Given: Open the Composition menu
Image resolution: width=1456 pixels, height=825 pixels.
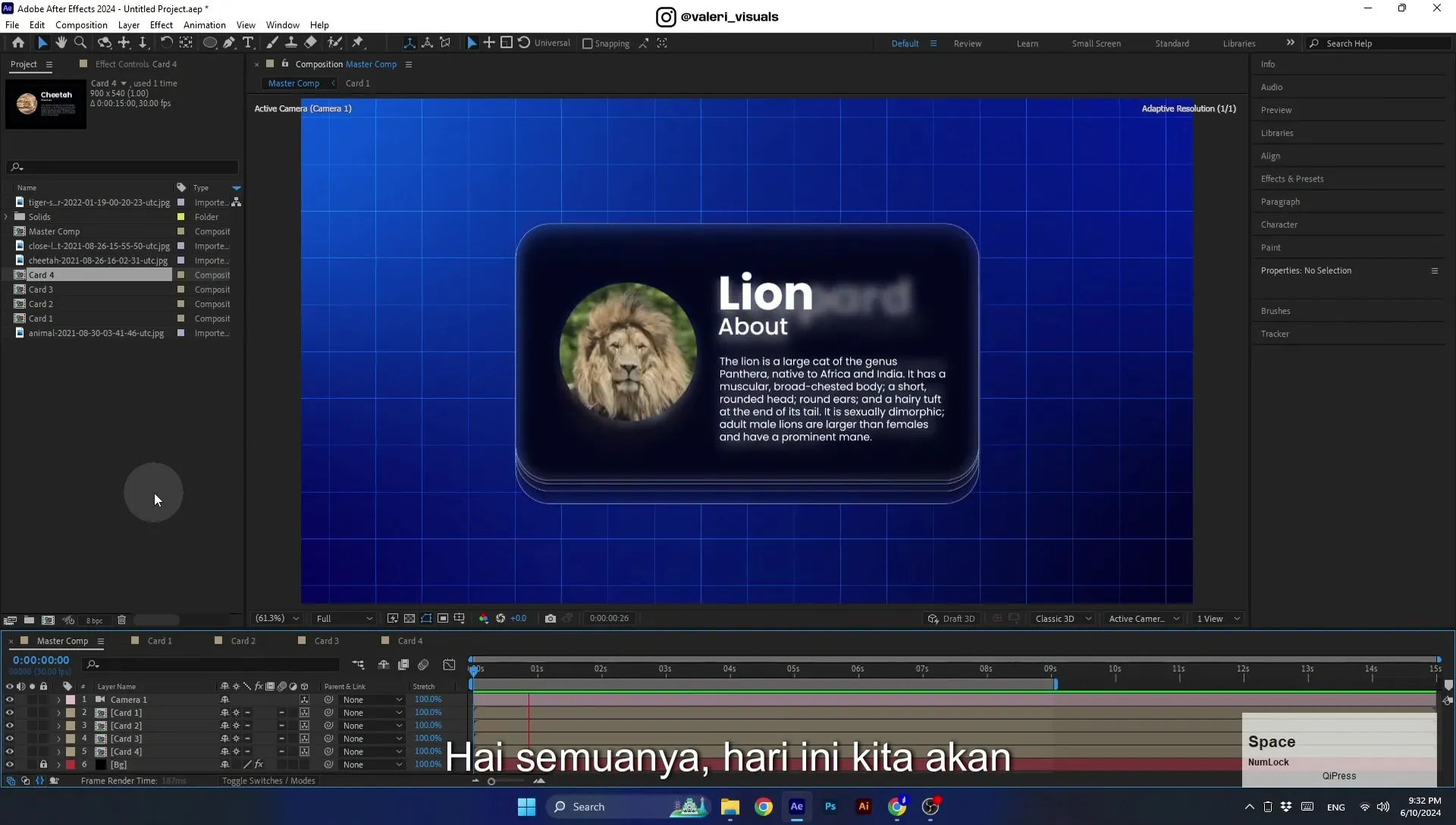Looking at the screenshot, I should click(81, 25).
